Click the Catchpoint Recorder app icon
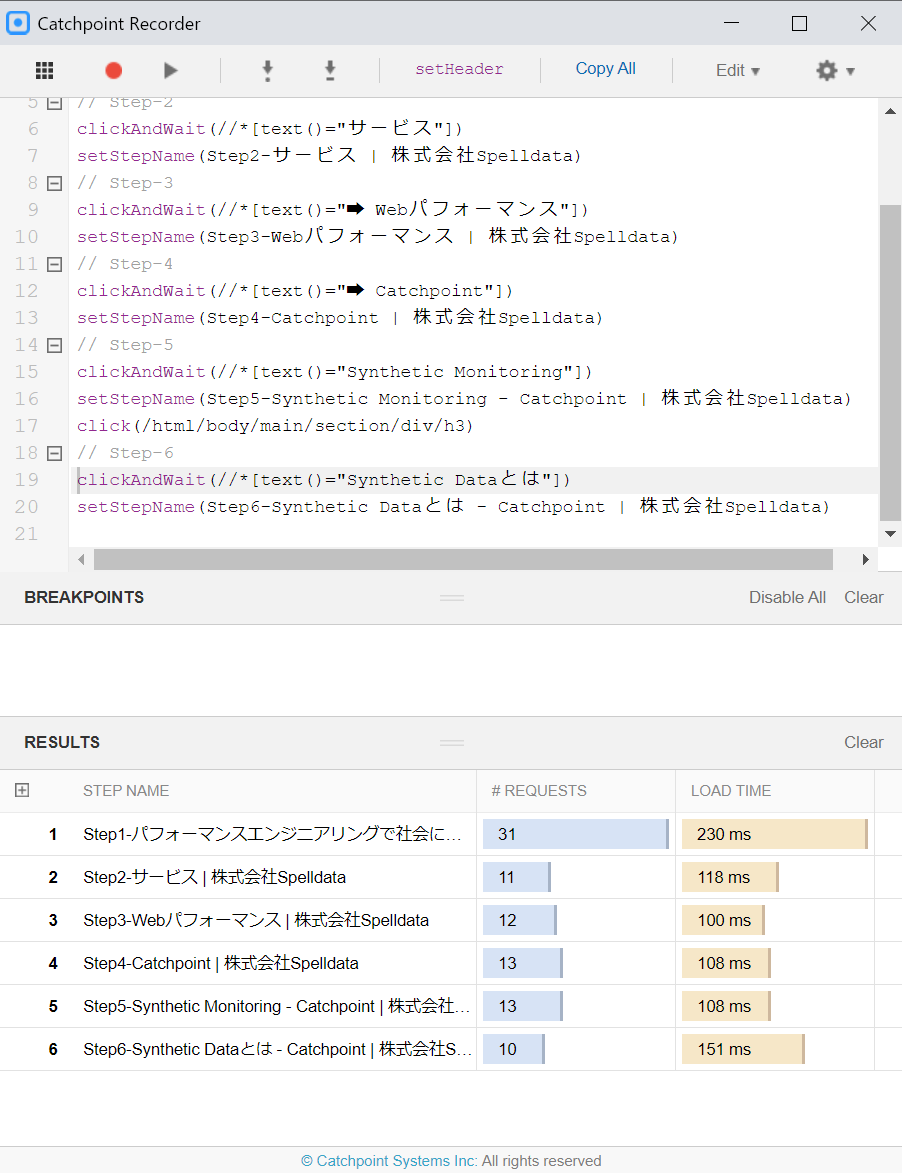902x1173 pixels. point(18,23)
